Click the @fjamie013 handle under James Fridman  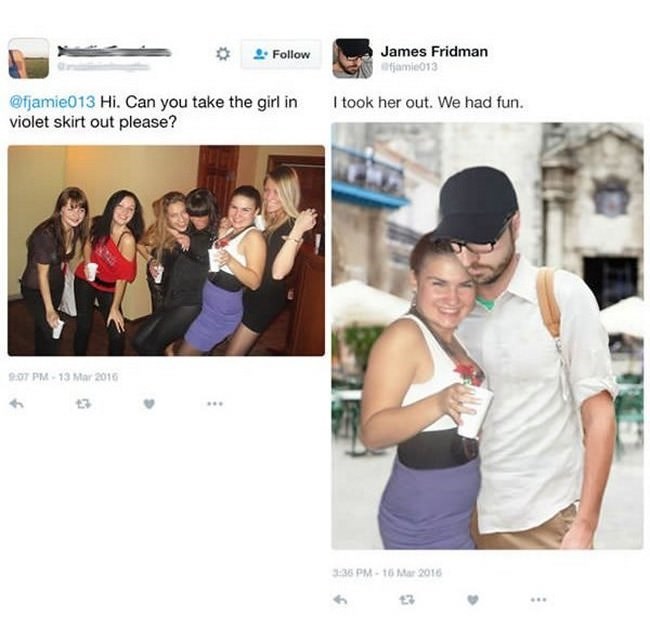click(x=409, y=66)
